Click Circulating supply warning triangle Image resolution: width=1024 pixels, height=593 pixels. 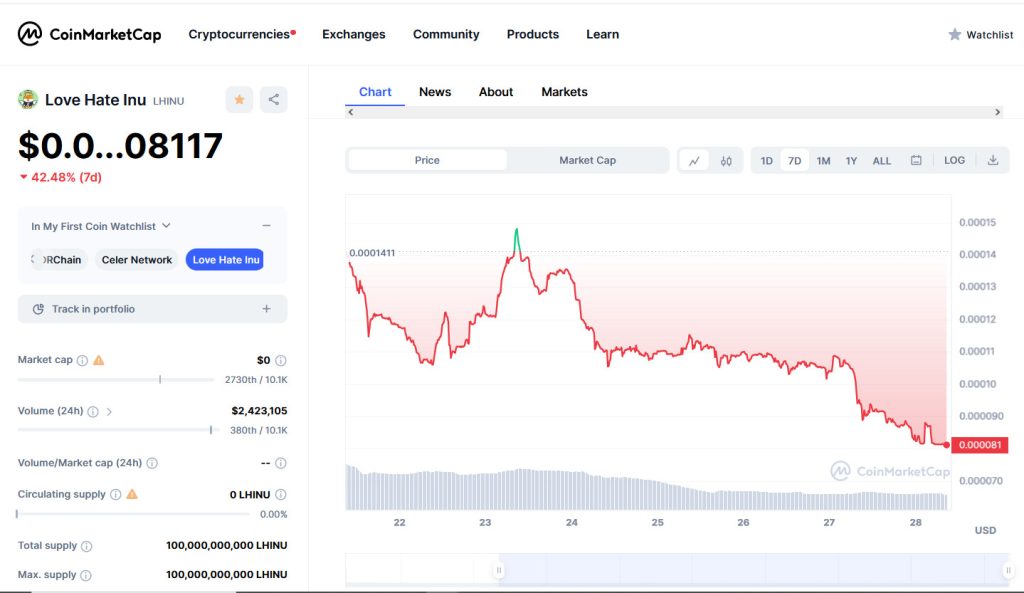point(132,494)
